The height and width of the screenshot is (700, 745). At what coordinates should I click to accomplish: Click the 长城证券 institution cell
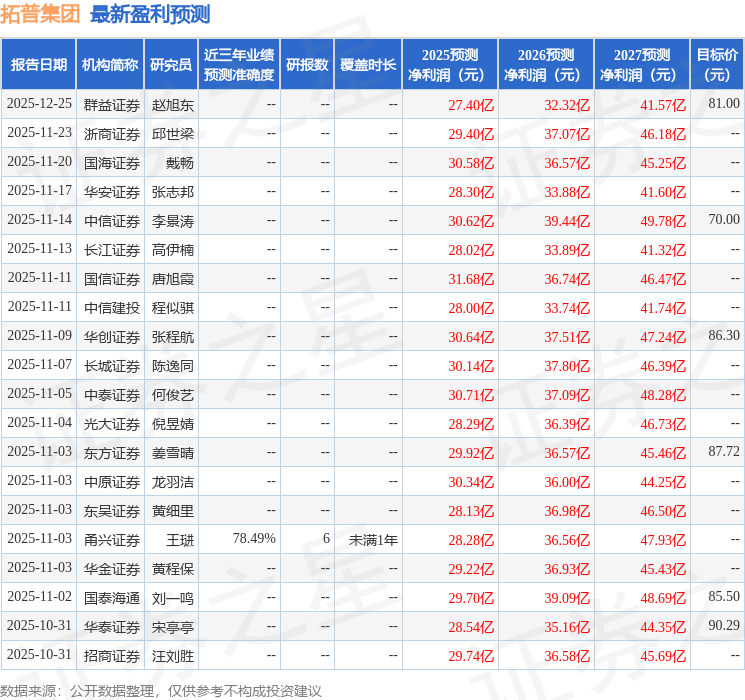112,366
